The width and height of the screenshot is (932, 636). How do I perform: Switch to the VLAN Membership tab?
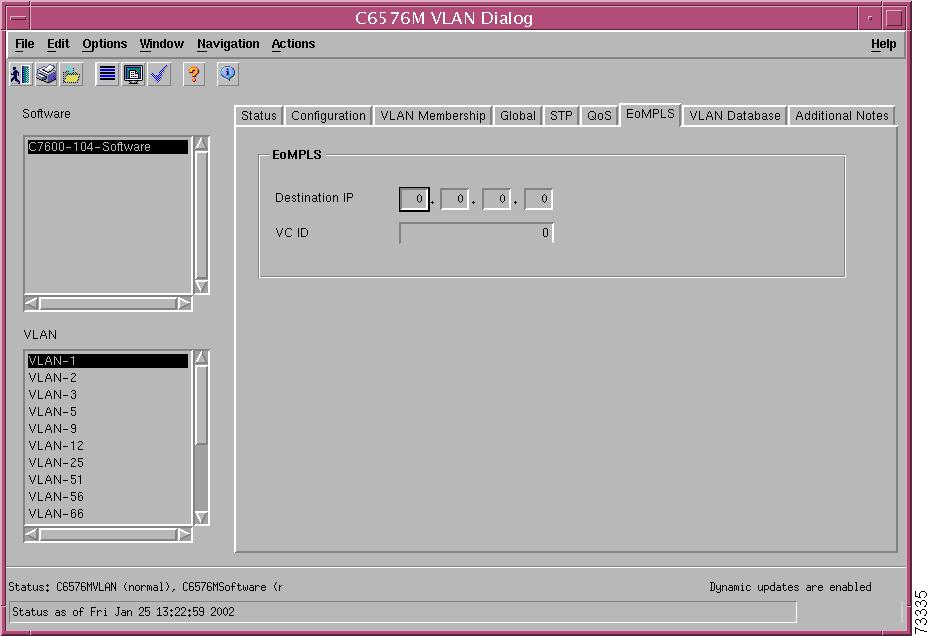click(x=433, y=116)
